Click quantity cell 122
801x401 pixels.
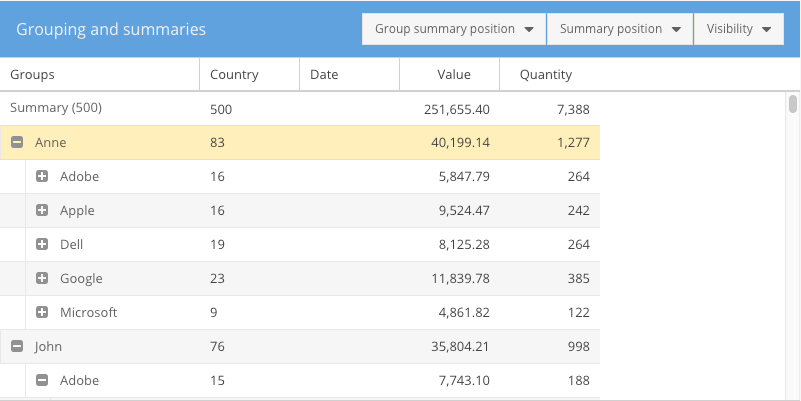[x=578, y=312]
